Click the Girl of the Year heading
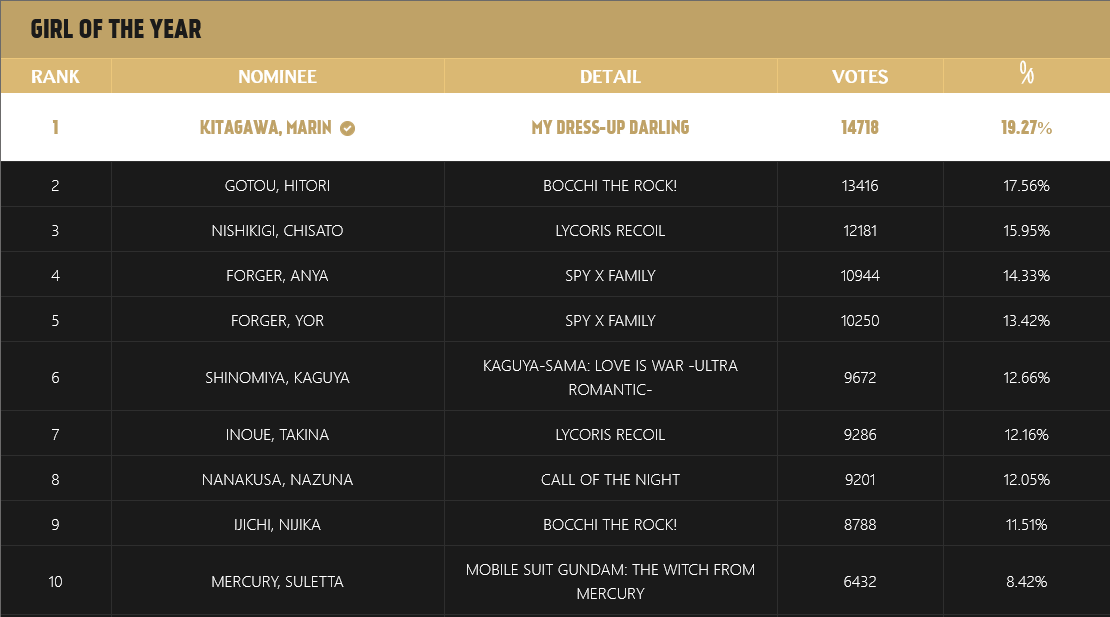This screenshot has width=1110, height=617. 116,29
